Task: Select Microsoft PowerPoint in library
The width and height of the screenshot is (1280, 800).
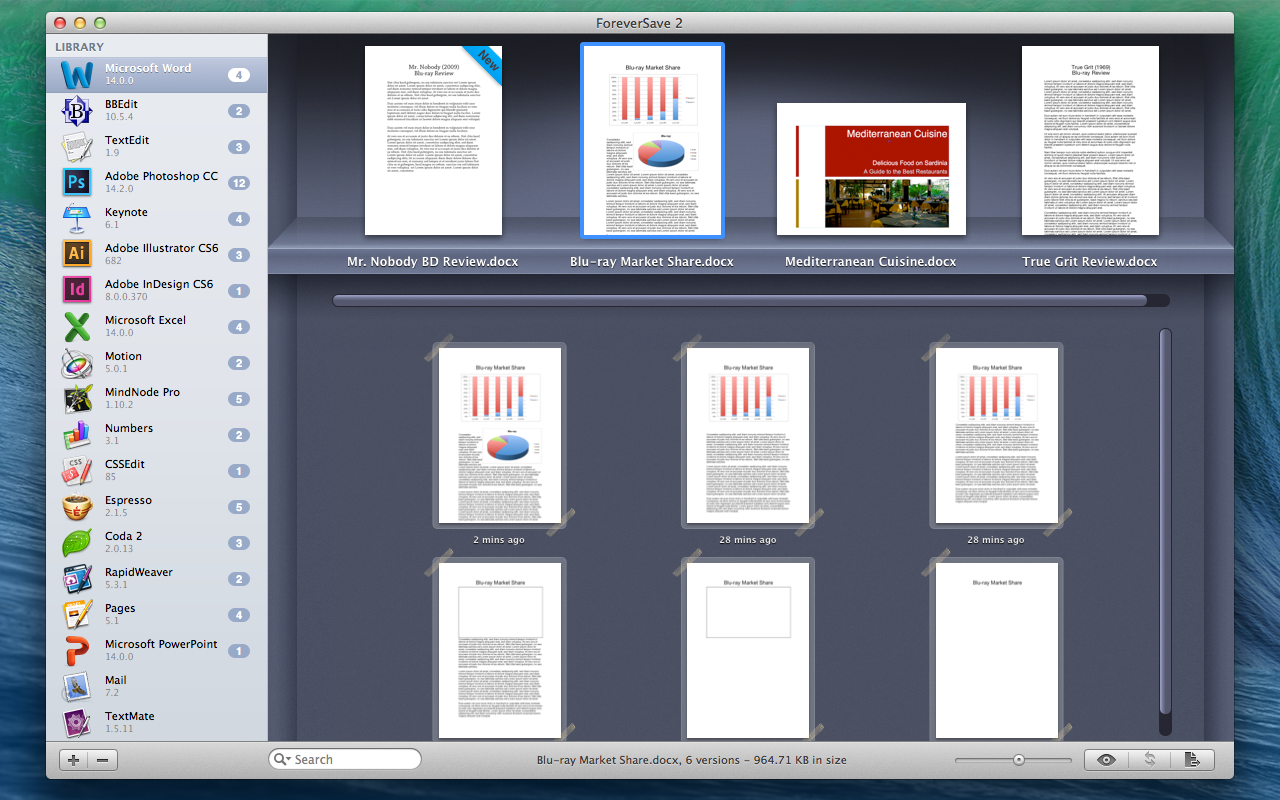Action: coord(157,651)
